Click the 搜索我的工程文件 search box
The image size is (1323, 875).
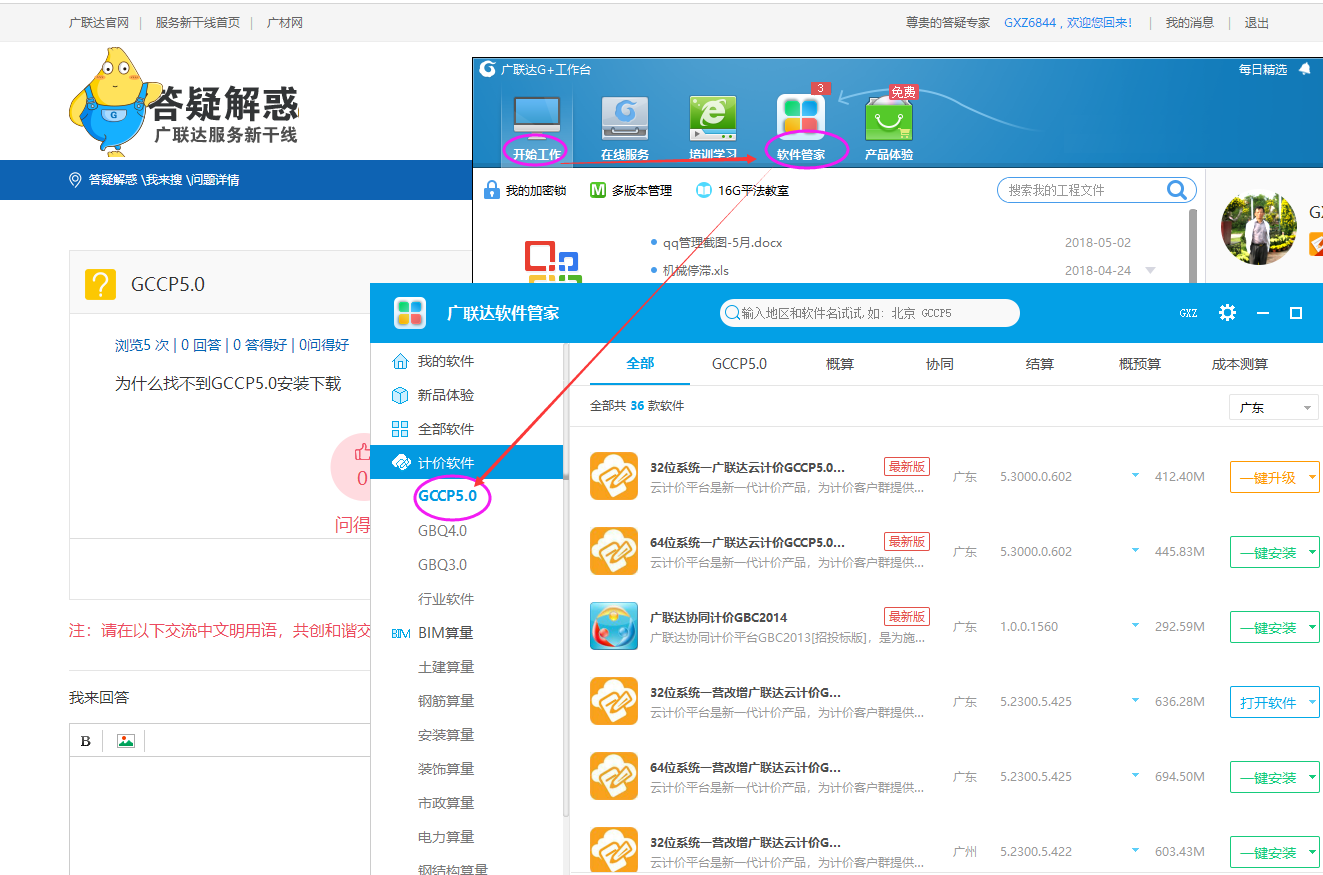[1096, 190]
